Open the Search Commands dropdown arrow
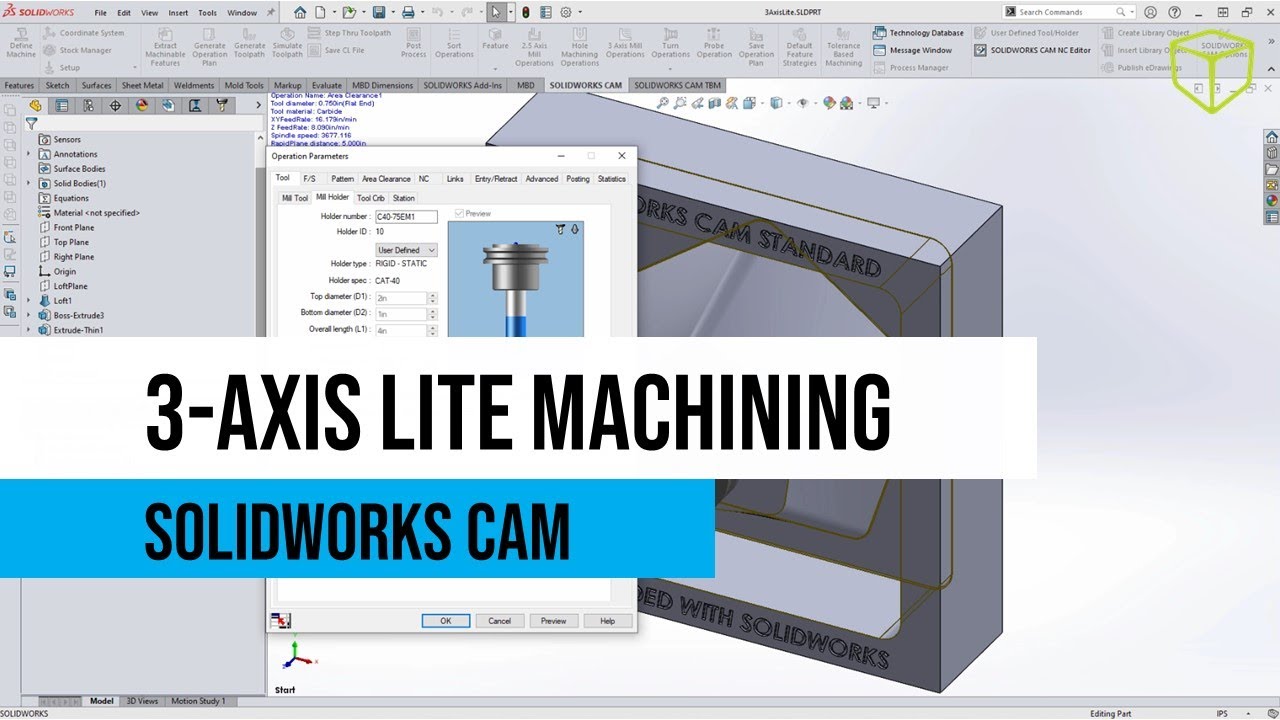This screenshot has height=720, width=1280. point(1130,12)
